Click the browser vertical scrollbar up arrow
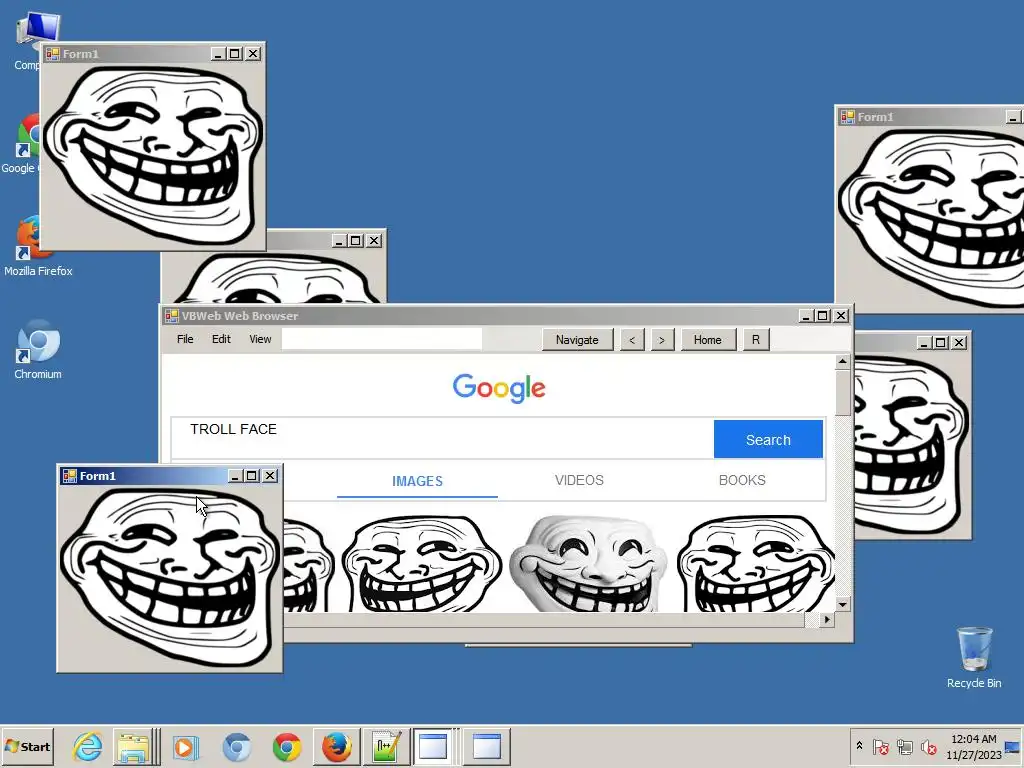This screenshot has height=768, width=1024. tap(842, 361)
